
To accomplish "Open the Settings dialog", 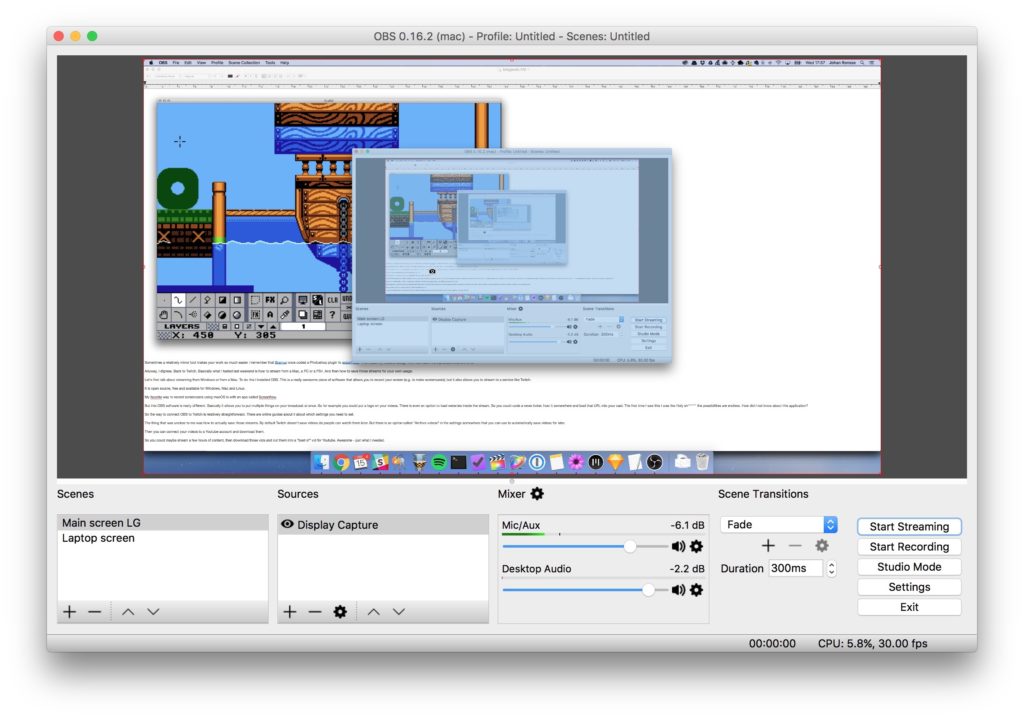I will (x=909, y=587).
